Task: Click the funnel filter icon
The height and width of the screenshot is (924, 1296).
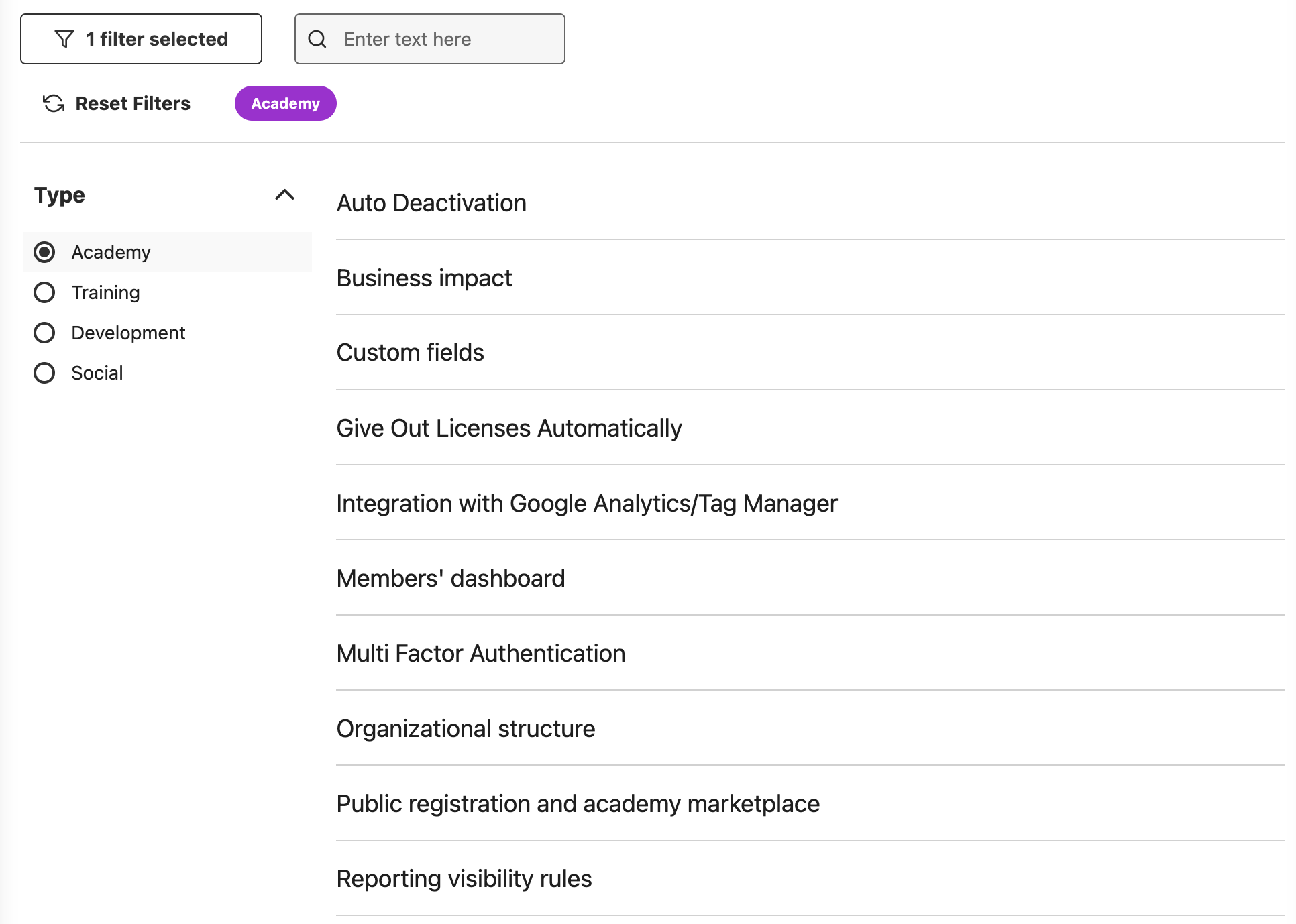Action: pyautogui.click(x=64, y=39)
